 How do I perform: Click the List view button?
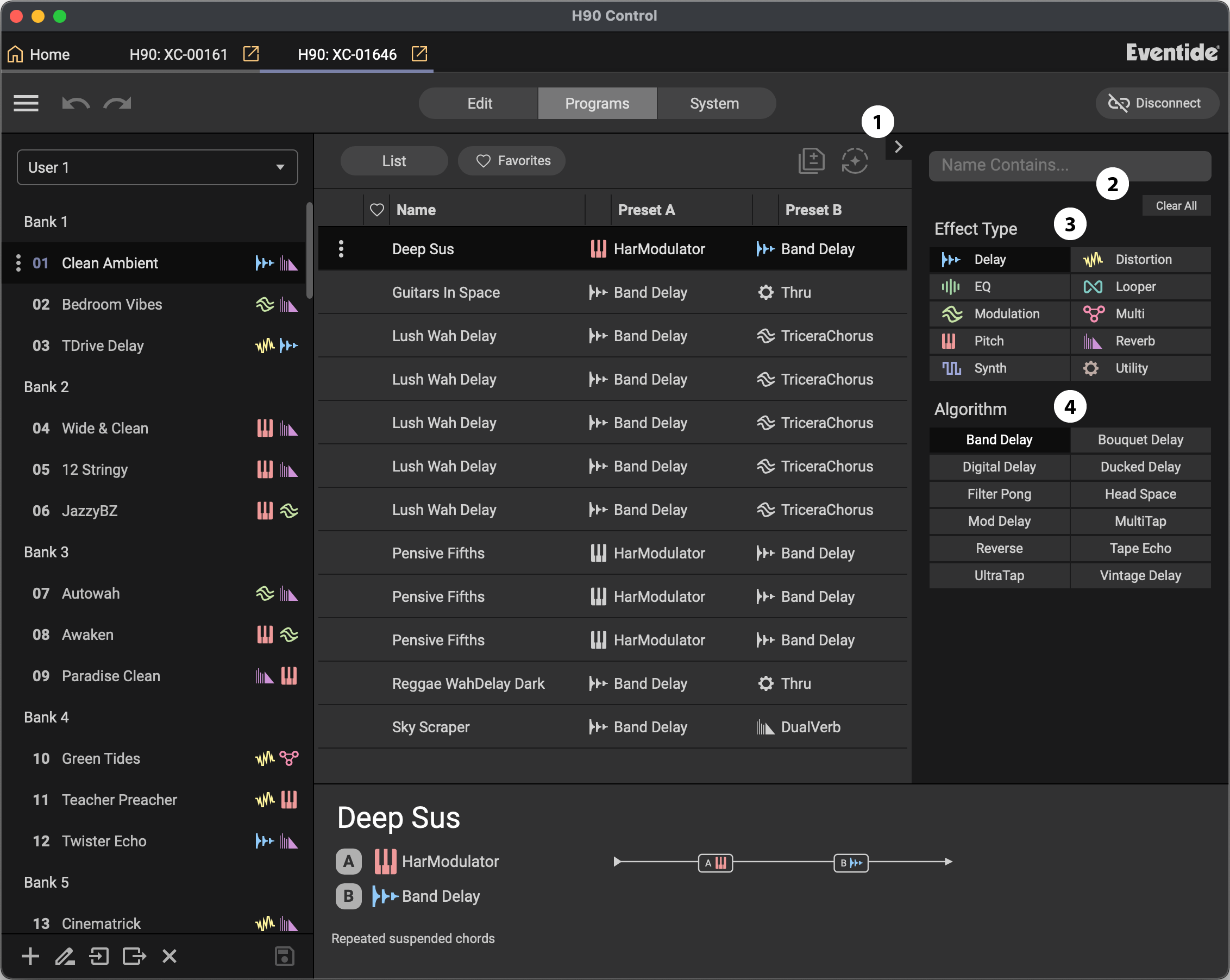point(394,161)
